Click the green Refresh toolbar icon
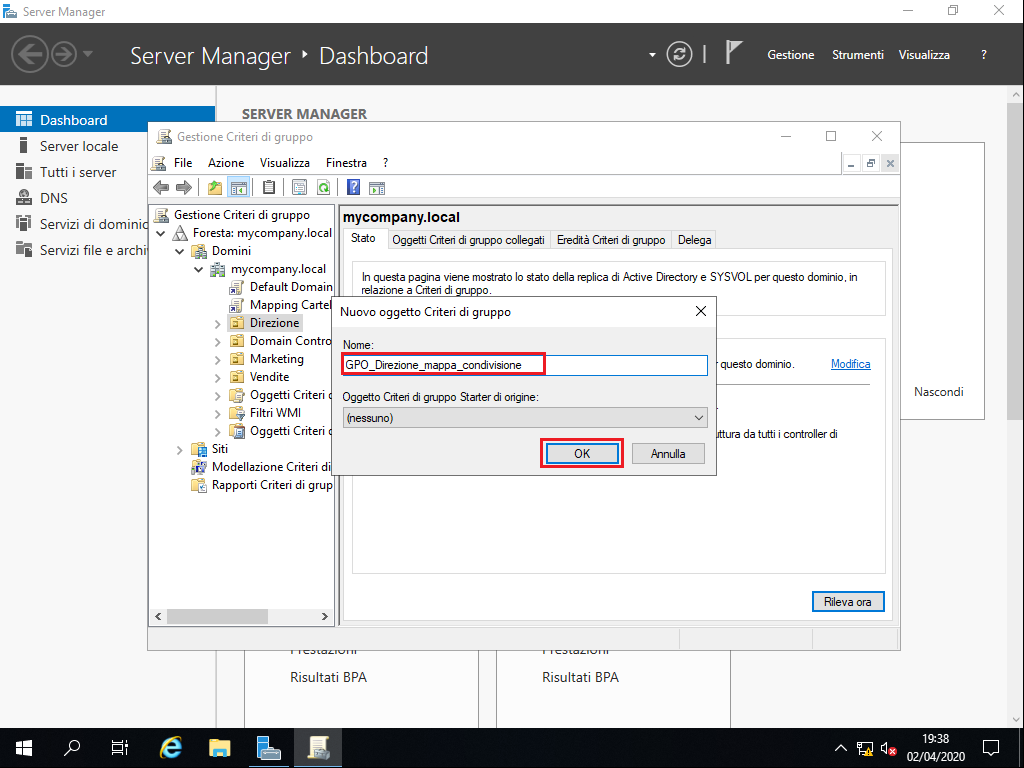 click(x=323, y=188)
